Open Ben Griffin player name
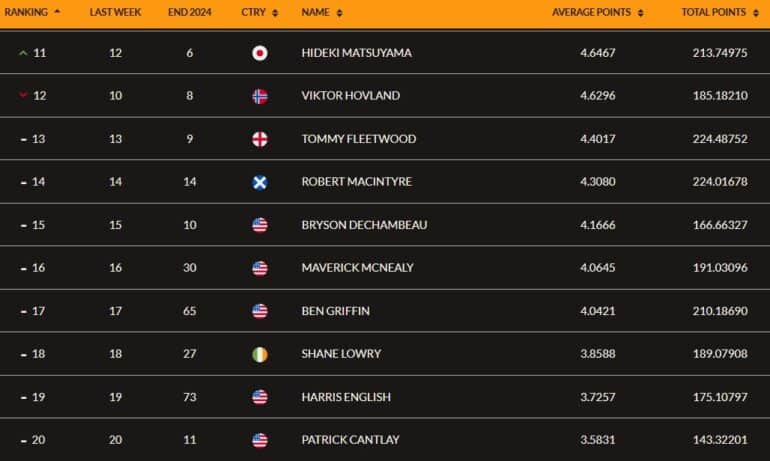Screen dimensions: 770x461 (335, 311)
